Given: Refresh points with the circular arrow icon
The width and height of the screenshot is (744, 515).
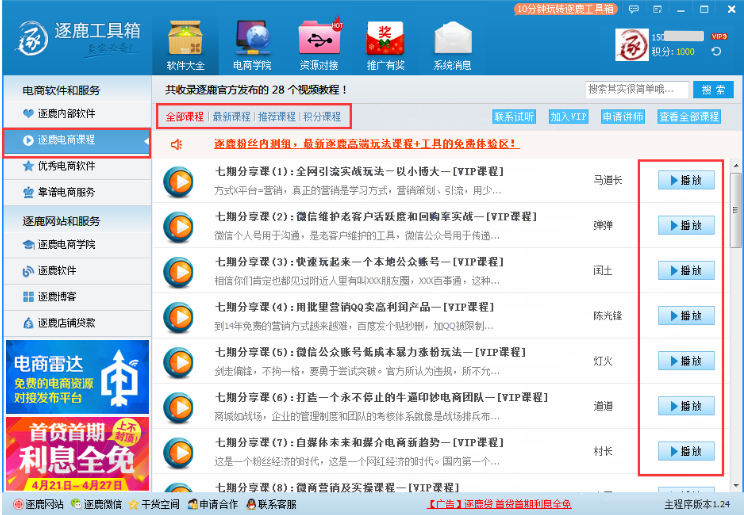Looking at the screenshot, I should (x=716, y=51).
